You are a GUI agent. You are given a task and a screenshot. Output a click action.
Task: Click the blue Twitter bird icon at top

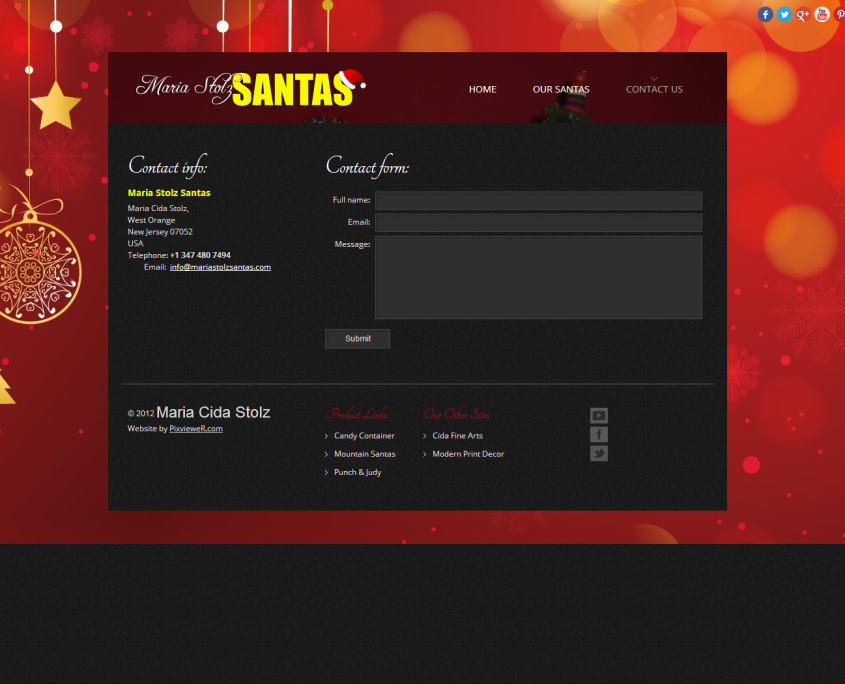(x=784, y=14)
